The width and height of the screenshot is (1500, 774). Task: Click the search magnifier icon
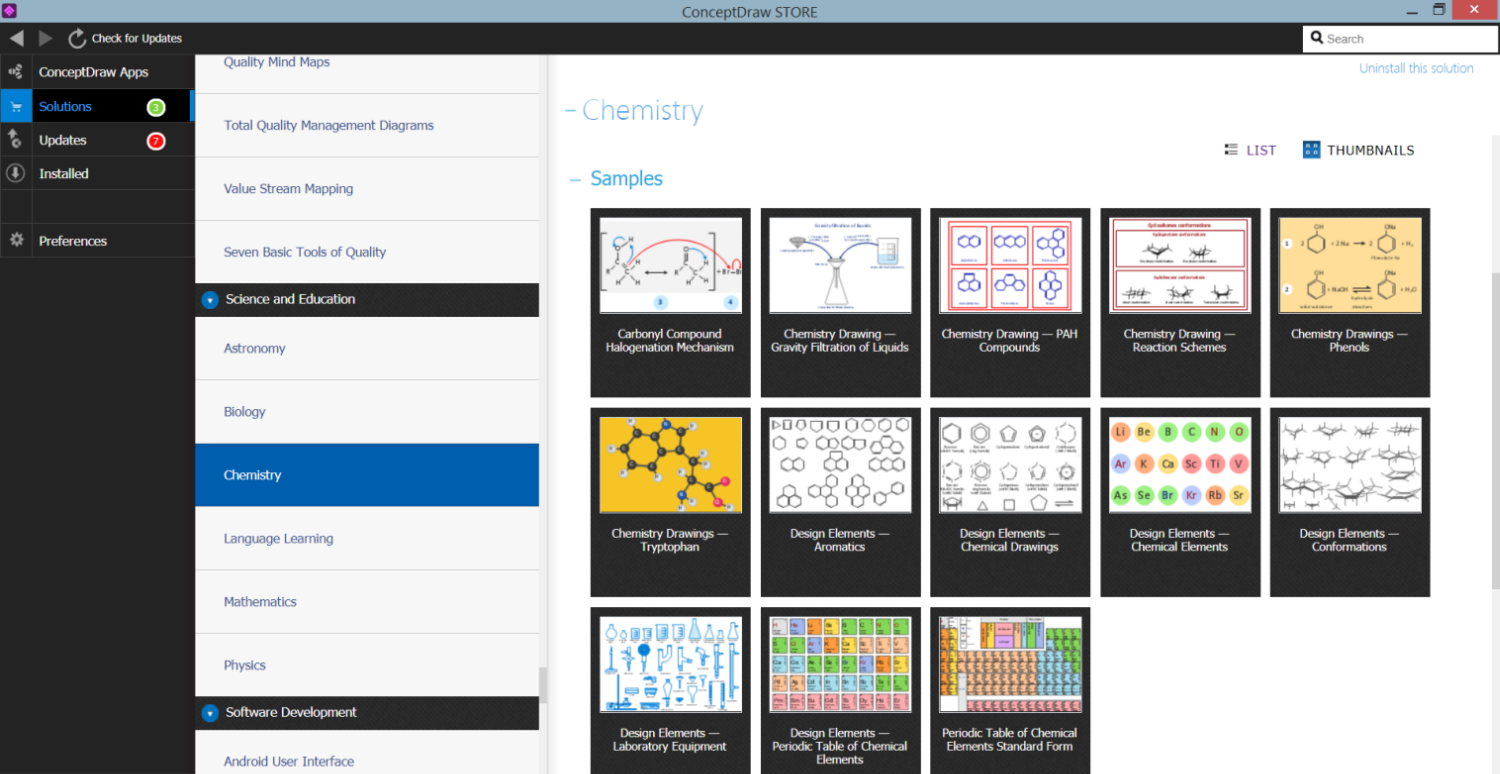pyautogui.click(x=1317, y=38)
